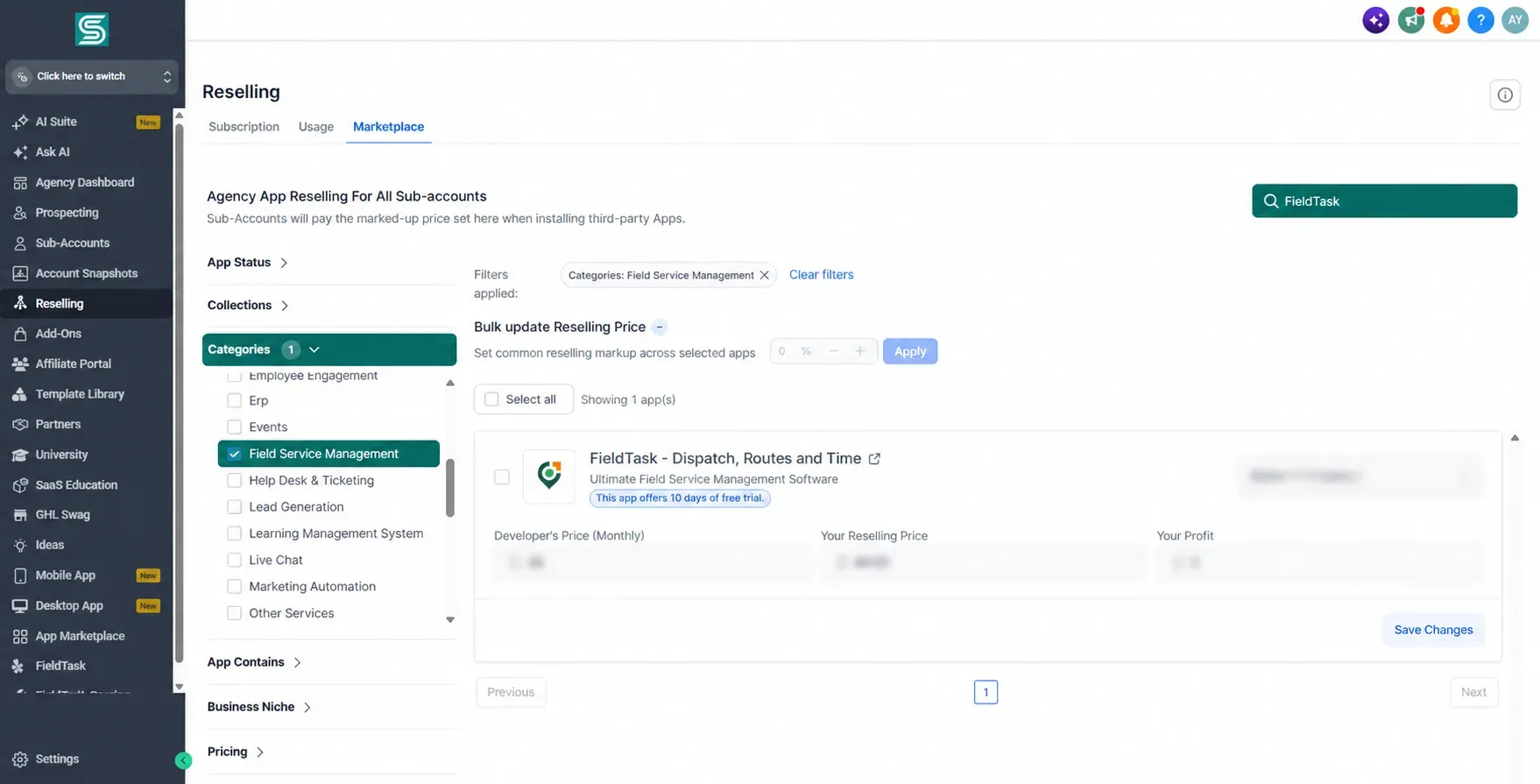Collapse the Categories filter section

(x=329, y=350)
